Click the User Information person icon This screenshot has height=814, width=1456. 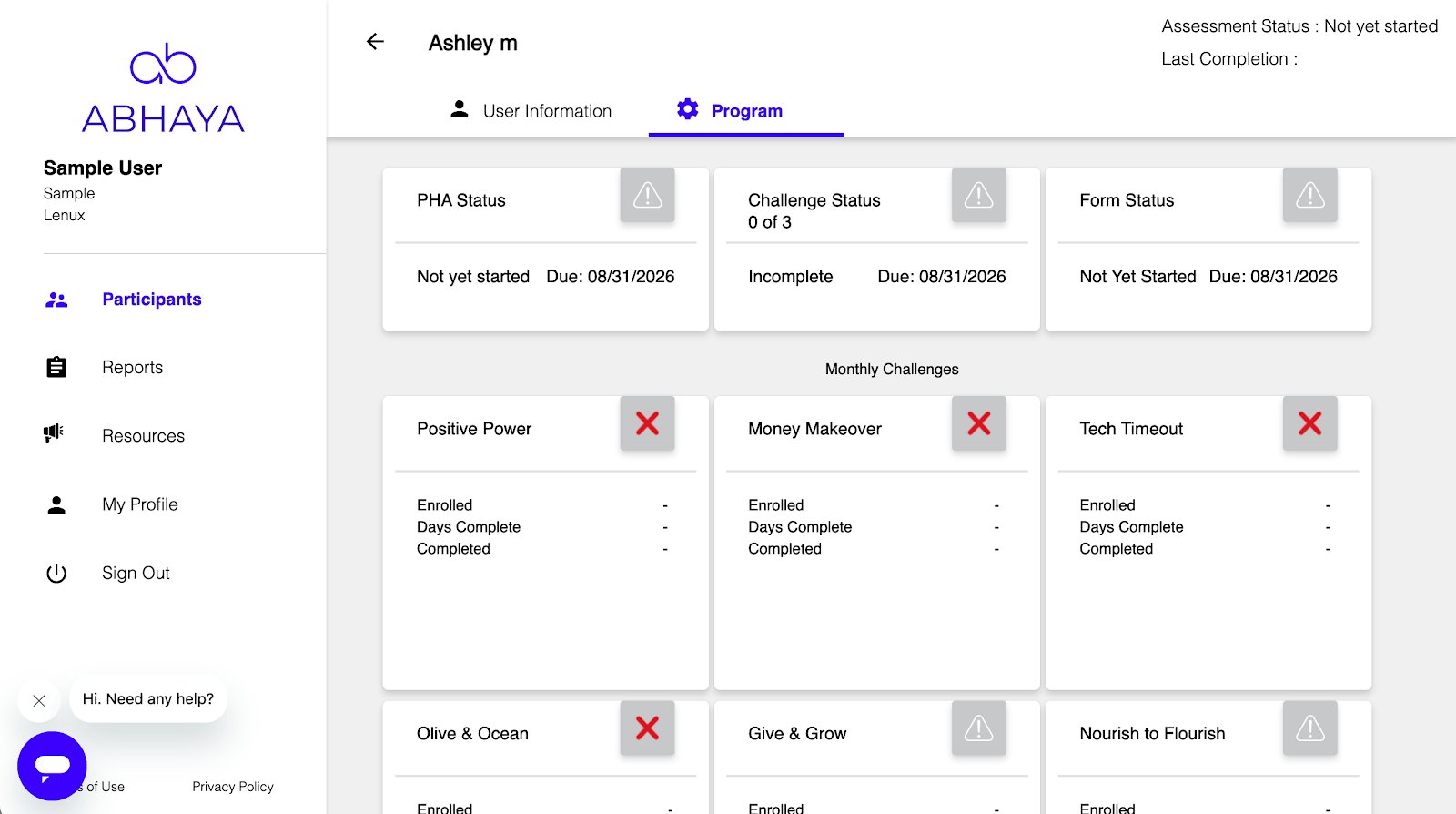coord(460,109)
